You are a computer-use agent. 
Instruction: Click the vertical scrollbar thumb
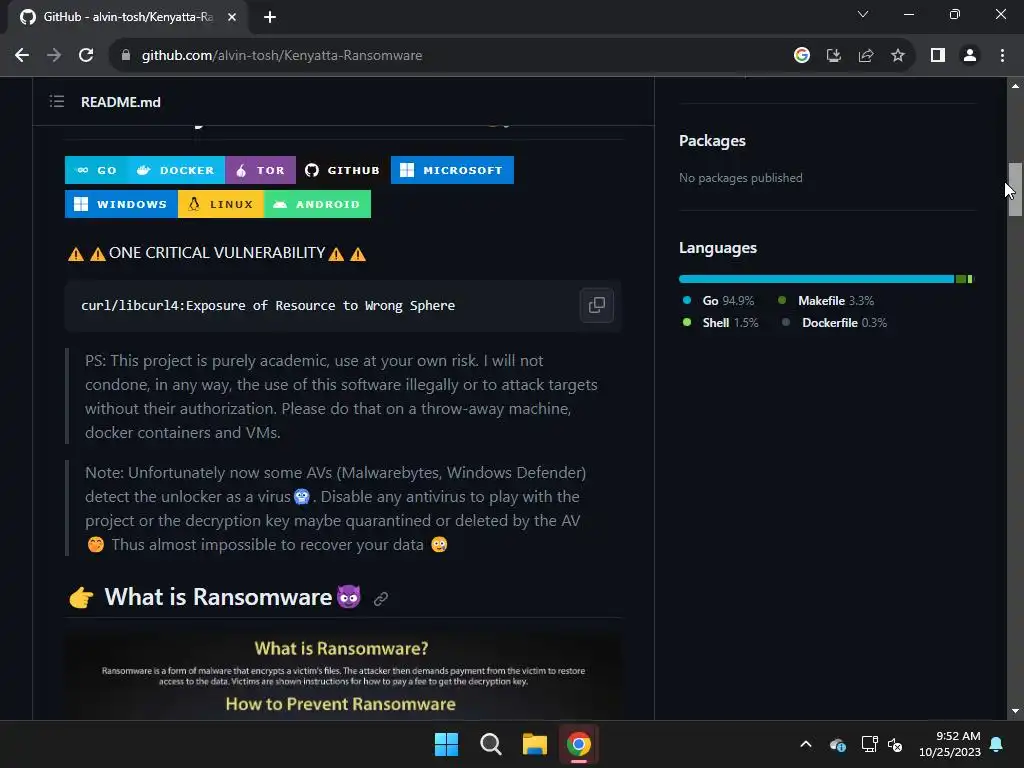pyautogui.click(x=1014, y=189)
